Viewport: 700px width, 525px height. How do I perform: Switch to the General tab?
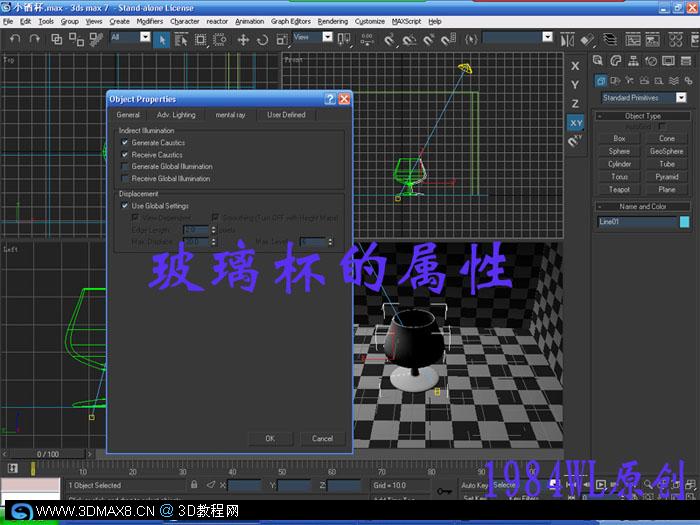click(128, 115)
